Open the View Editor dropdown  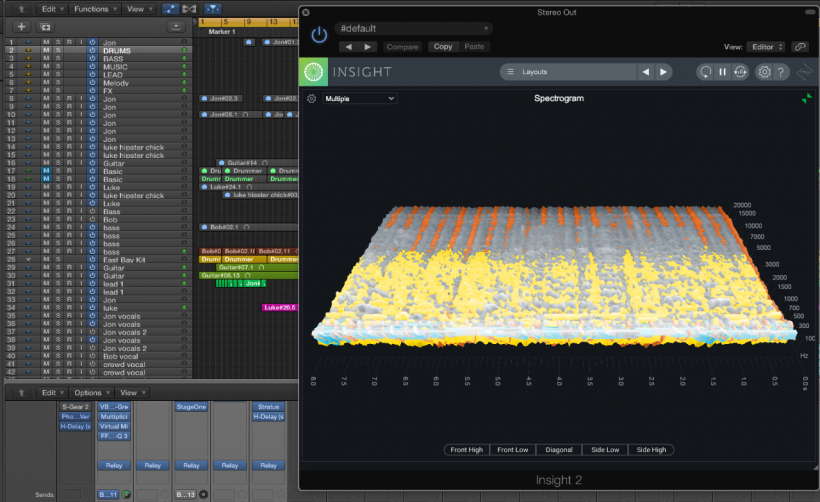[766, 47]
